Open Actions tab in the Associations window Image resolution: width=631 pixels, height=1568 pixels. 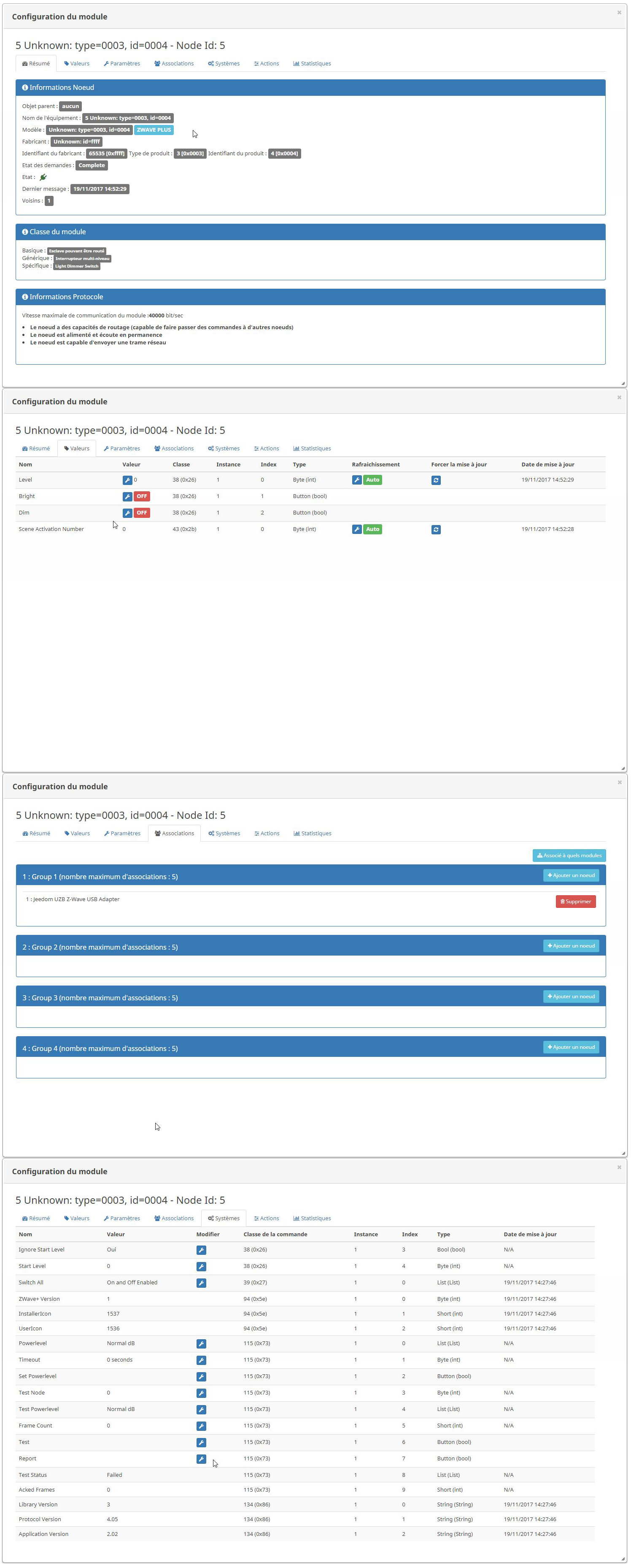point(267,833)
